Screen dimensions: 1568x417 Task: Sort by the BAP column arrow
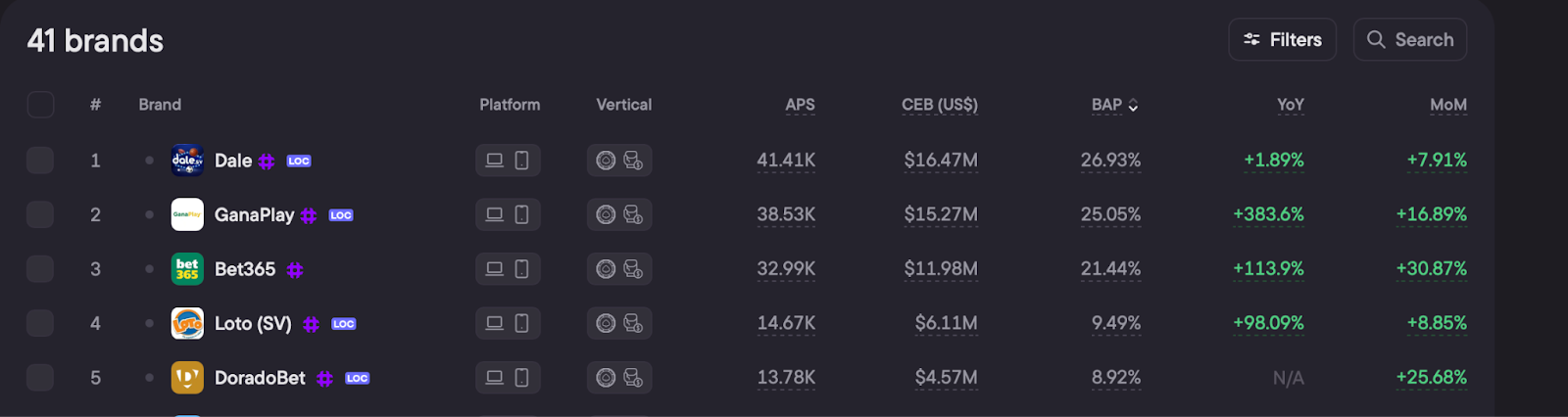tap(1133, 106)
